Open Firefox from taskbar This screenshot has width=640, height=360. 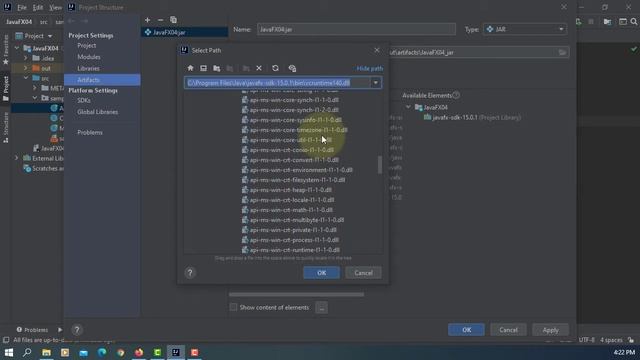[x=139, y=352]
